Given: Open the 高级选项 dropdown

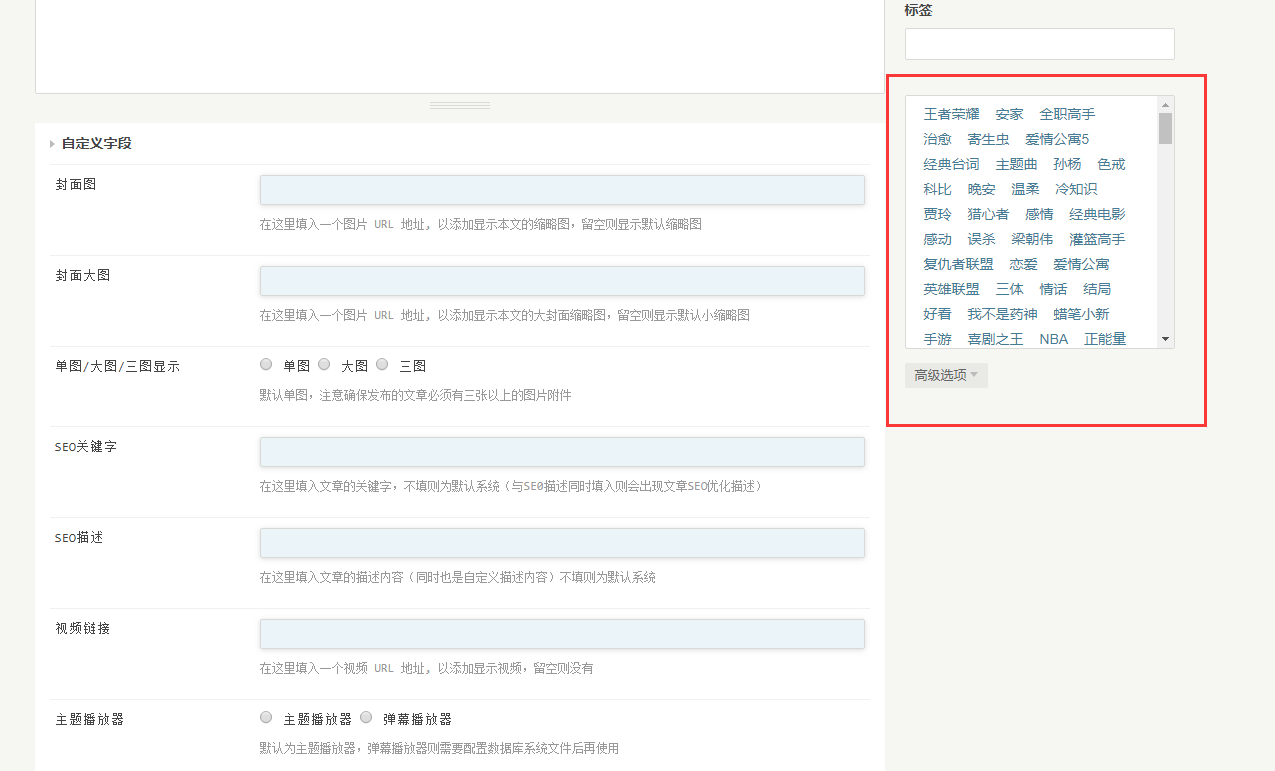Looking at the screenshot, I should [x=946, y=375].
